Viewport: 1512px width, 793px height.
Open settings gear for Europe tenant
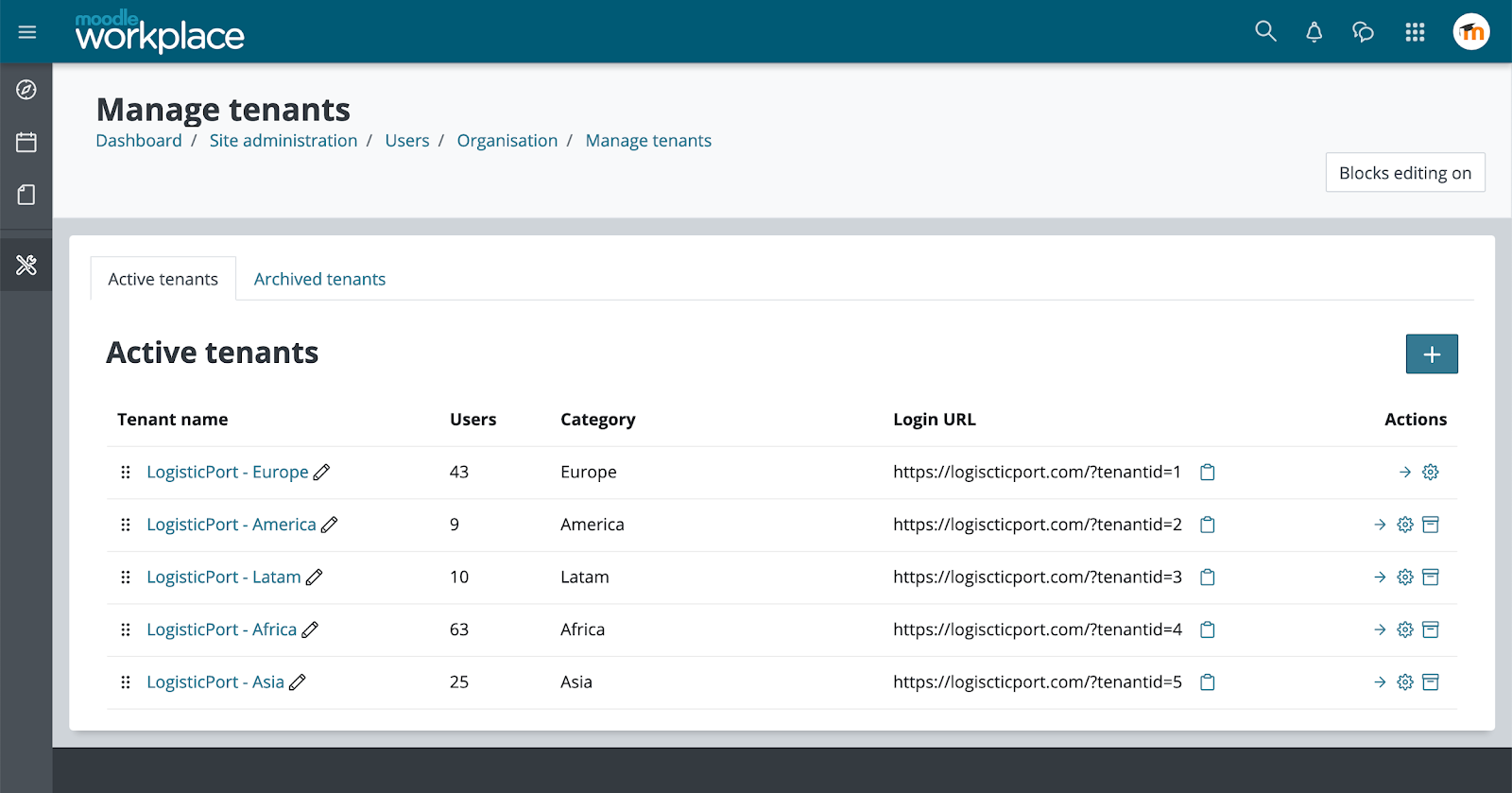click(x=1431, y=472)
